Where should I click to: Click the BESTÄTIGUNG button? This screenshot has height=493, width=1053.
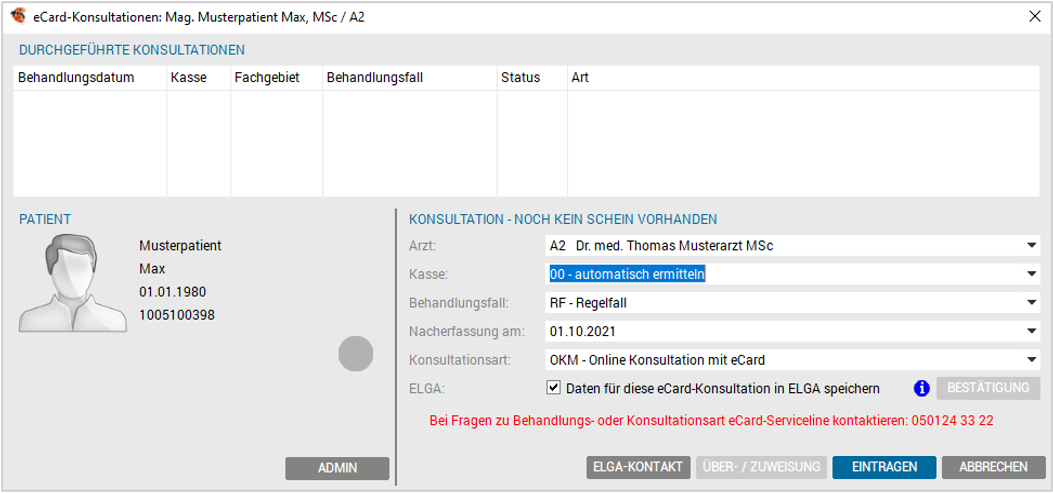pos(988,388)
